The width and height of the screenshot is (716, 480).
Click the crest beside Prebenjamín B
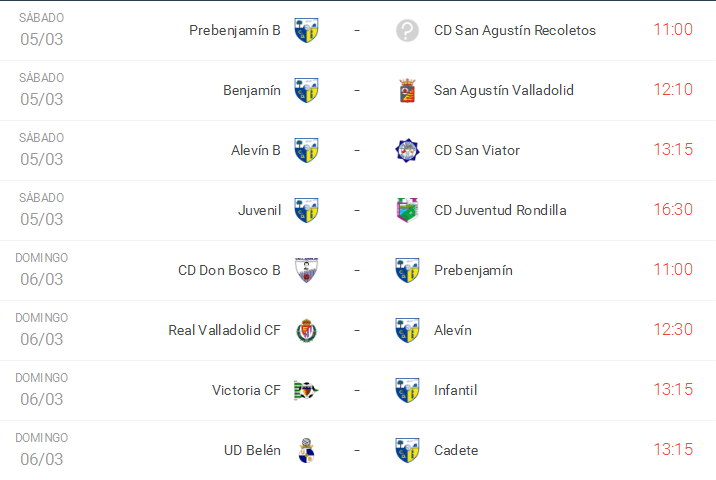coord(306,30)
